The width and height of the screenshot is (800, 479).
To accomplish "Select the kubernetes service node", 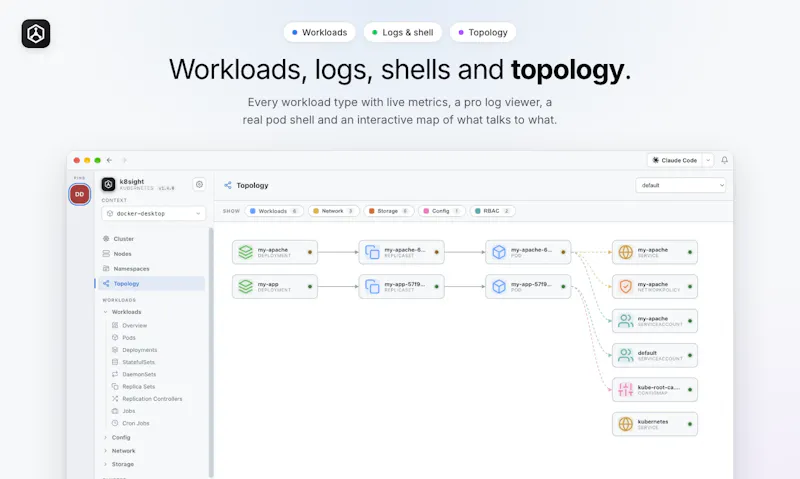I will (x=655, y=424).
